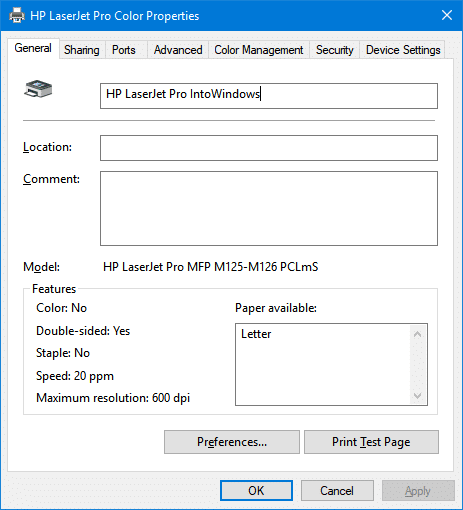This screenshot has width=463, height=510.
Task: Click the printer name field
Action: [269, 96]
